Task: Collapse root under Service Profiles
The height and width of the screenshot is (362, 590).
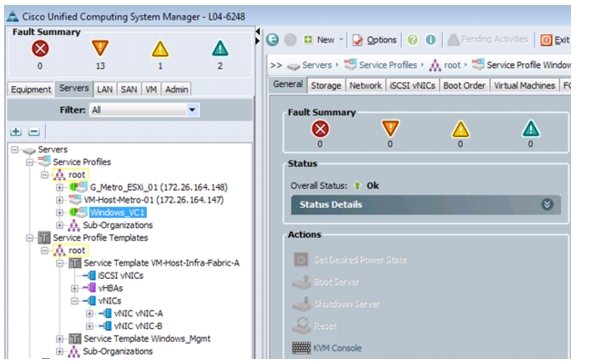Action: pyautogui.click(x=44, y=175)
